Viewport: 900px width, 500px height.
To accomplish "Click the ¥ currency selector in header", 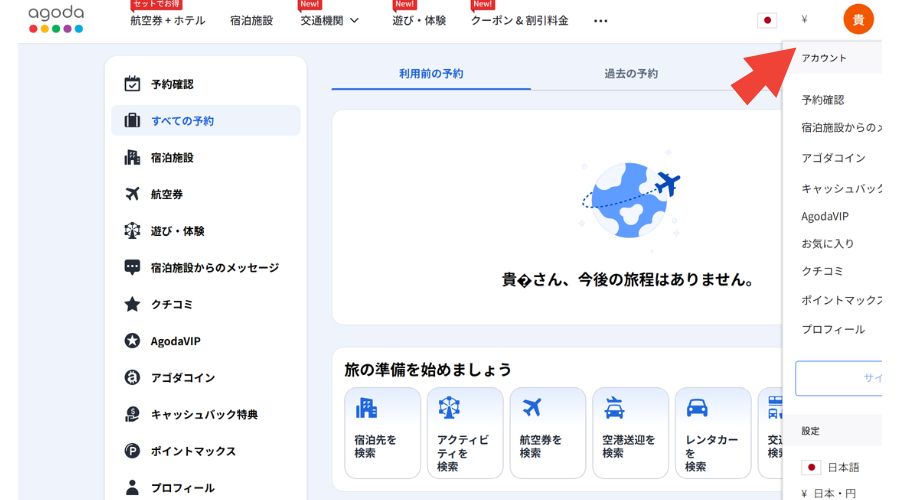I will (x=804, y=20).
